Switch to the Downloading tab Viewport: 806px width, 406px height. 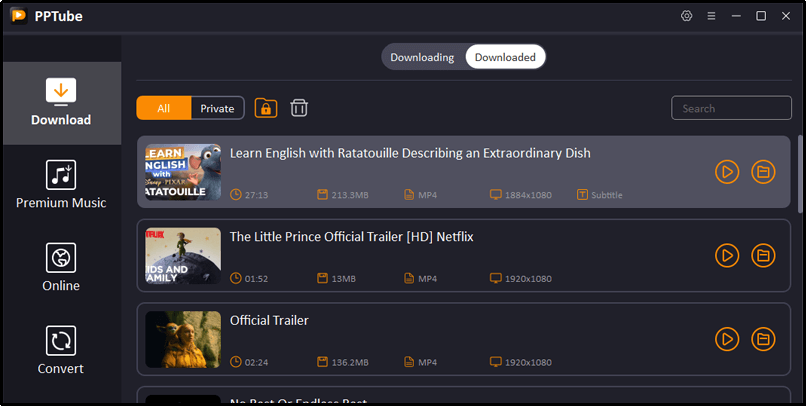tap(422, 57)
